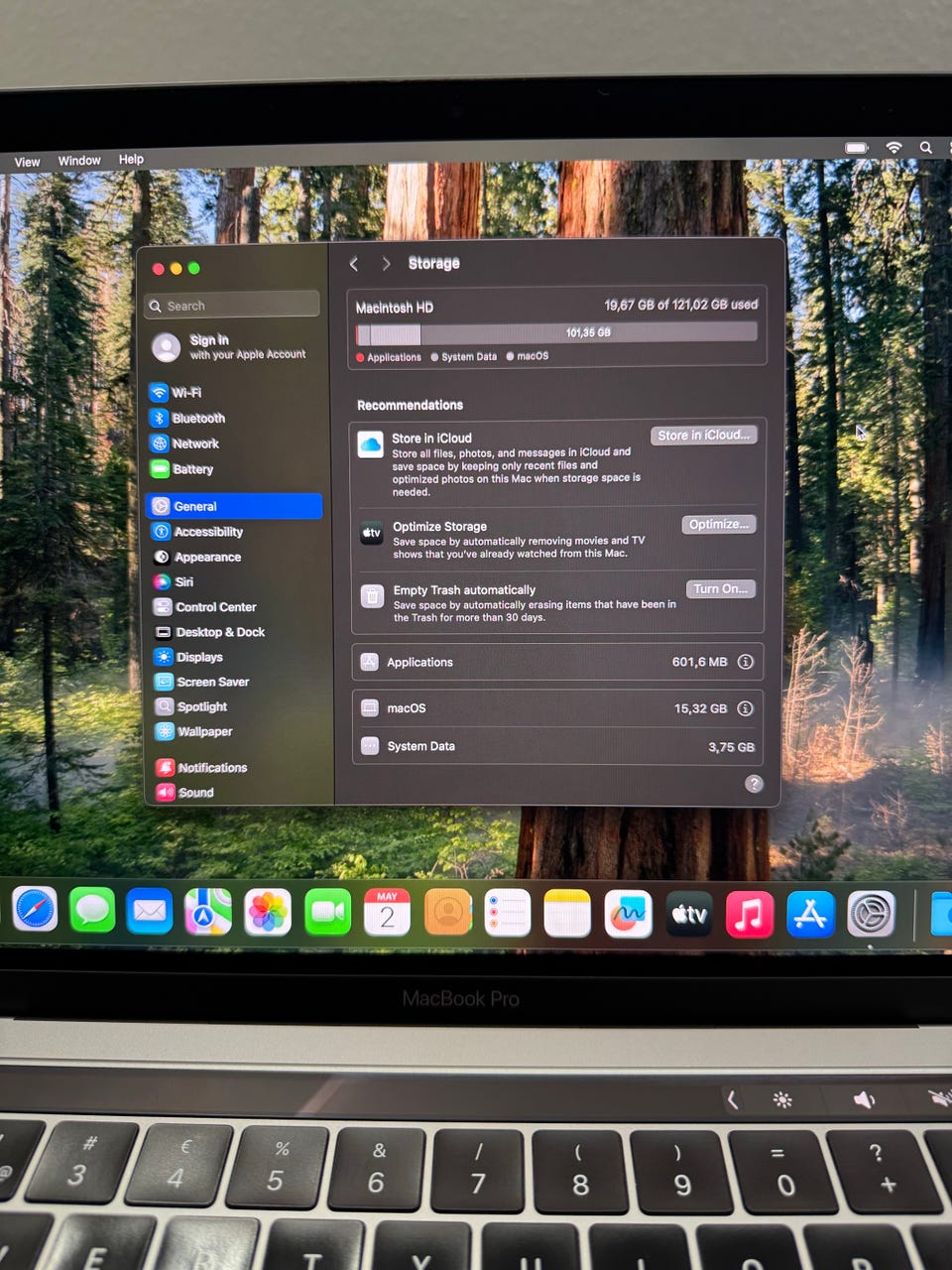This screenshot has height=1270, width=952.
Task: Focus the Search field in sidebar
Action: [x=232, y=306]
